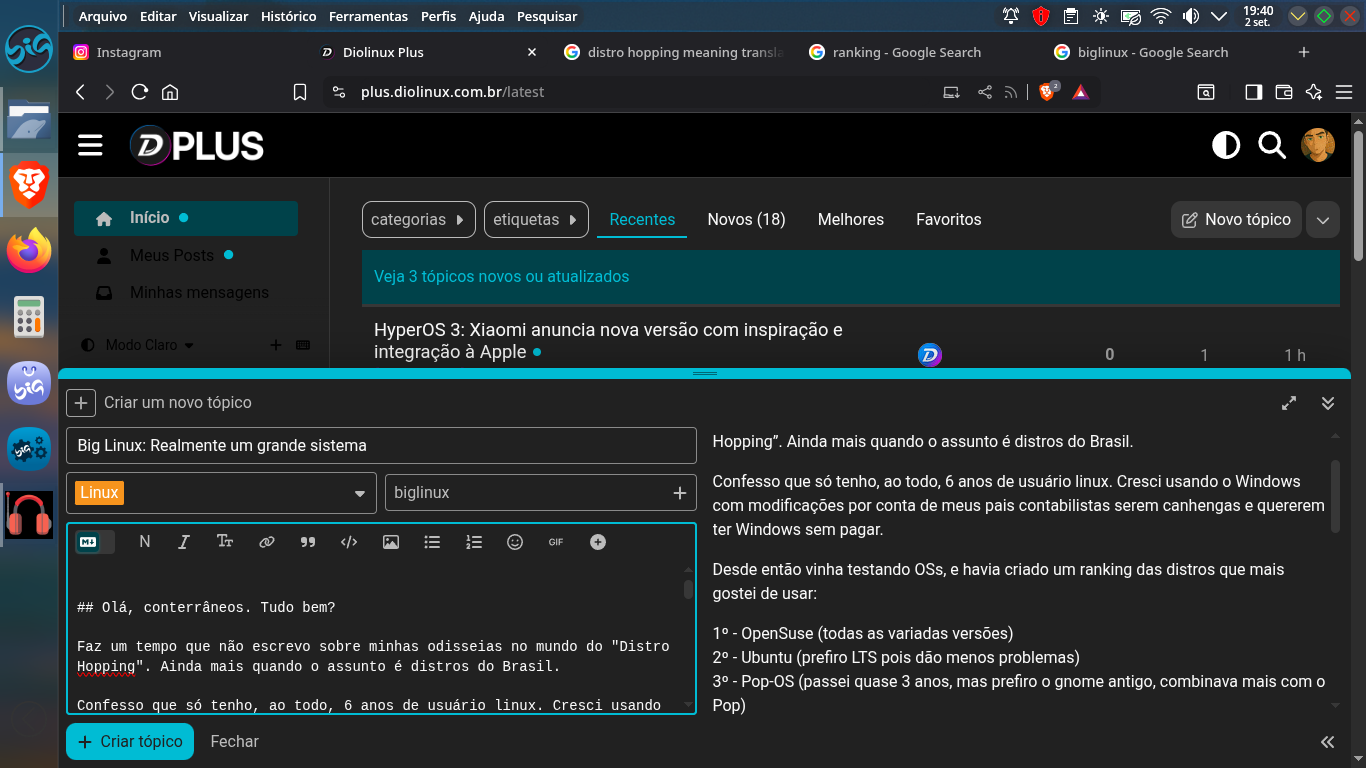
Task: Open the Linux category dropdown
Action: [x=221, y=493]
